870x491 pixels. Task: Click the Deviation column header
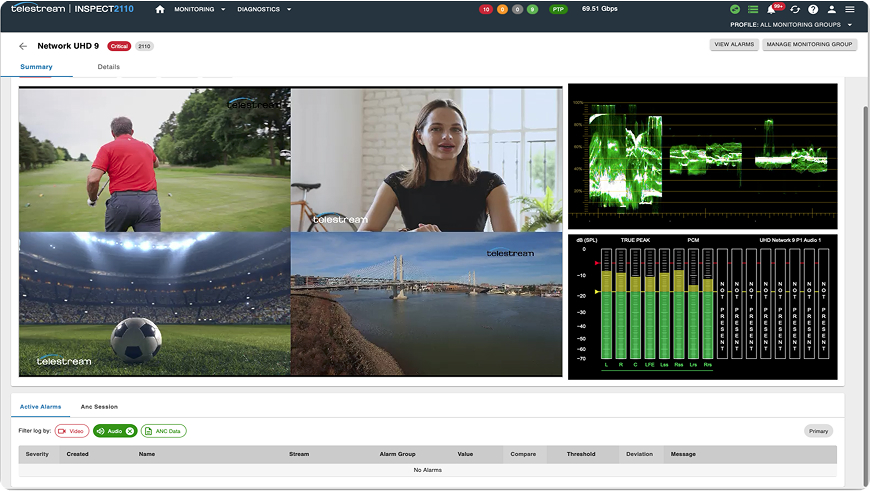point(639,454)
